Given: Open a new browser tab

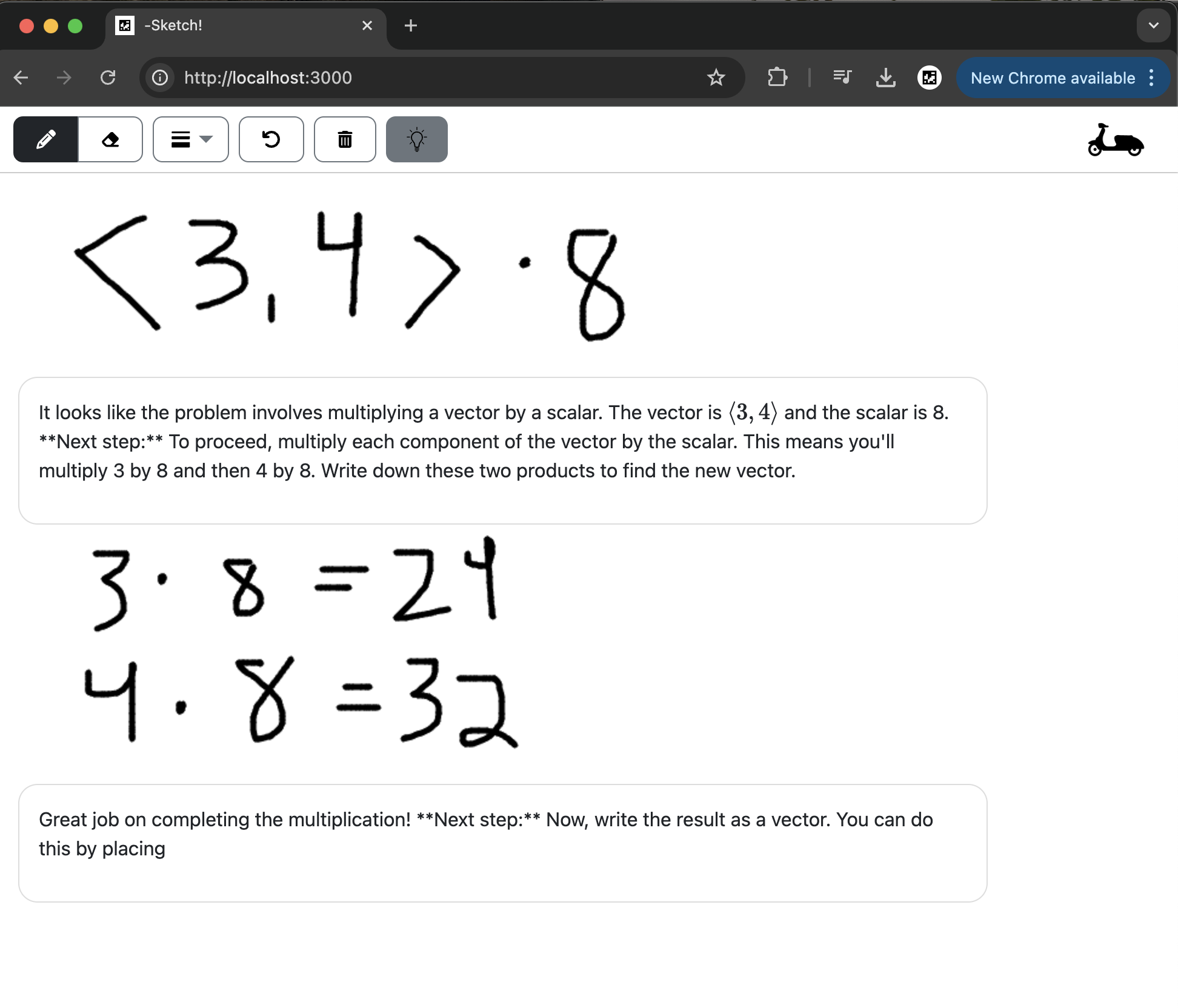Looking at the screenshot, I should (410, 25).
